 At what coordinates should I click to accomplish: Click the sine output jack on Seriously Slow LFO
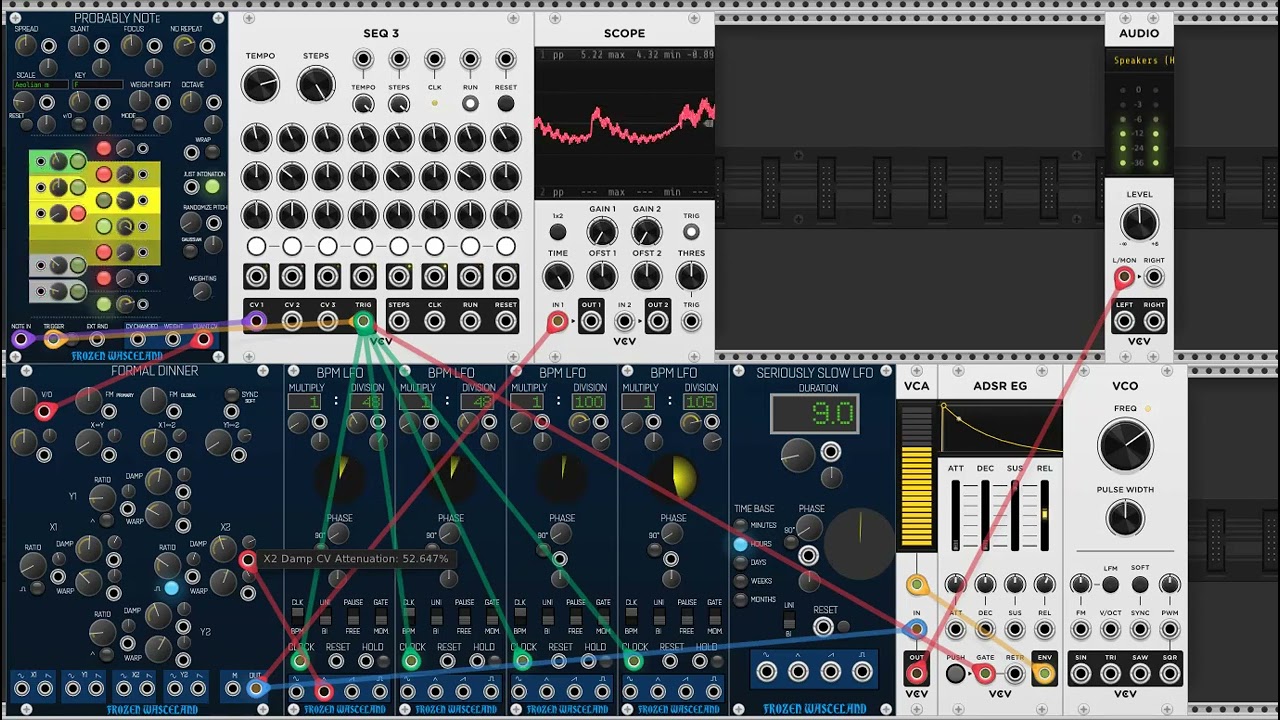click(767, 672)
